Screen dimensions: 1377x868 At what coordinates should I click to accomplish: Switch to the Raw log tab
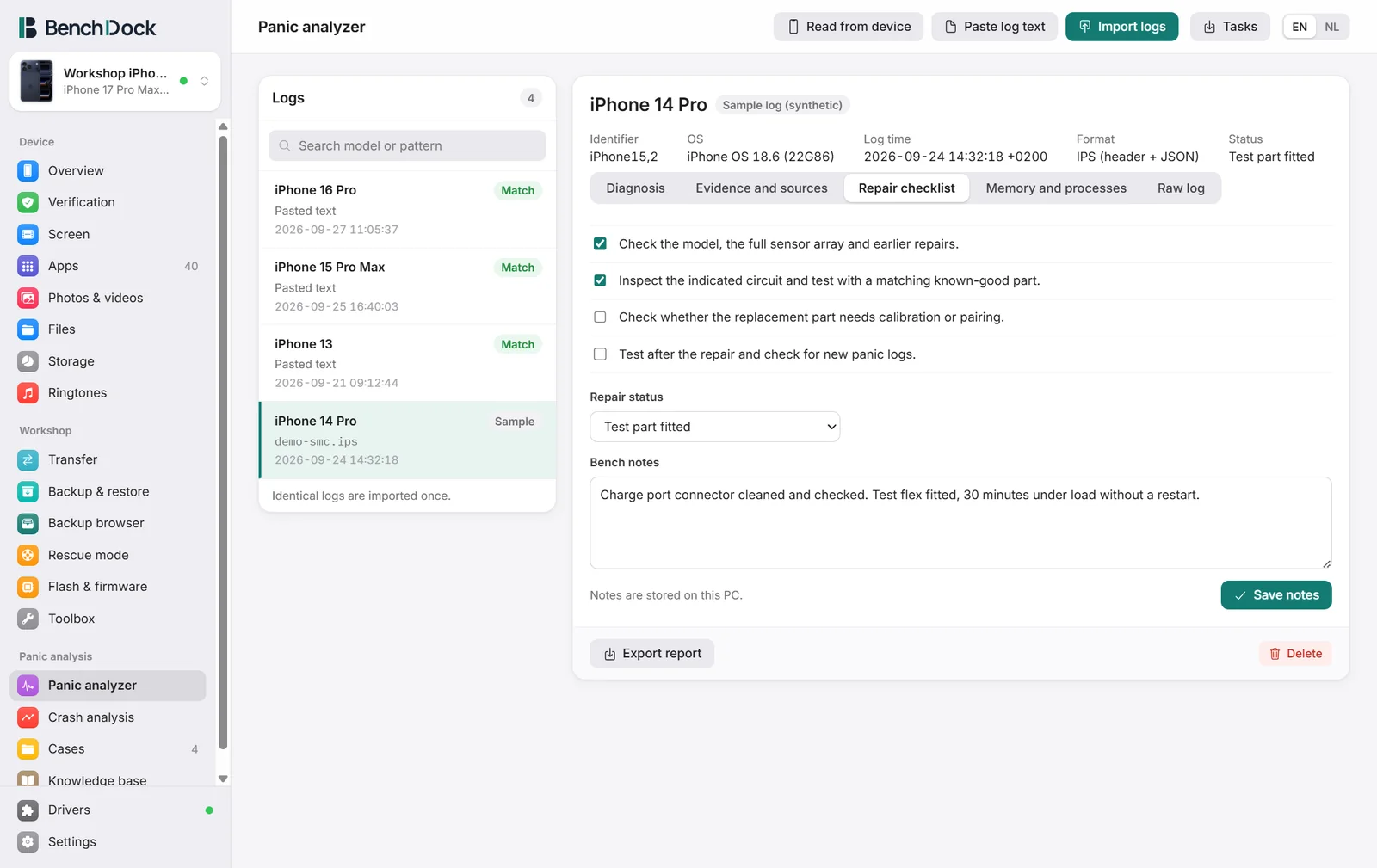click(1181, 188)
